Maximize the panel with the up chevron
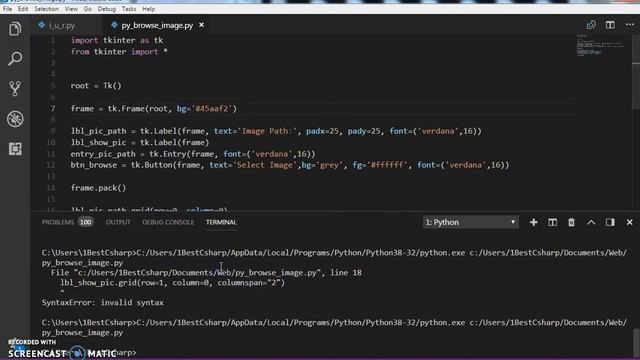The image size is (640, 360). tap(591, 222)
